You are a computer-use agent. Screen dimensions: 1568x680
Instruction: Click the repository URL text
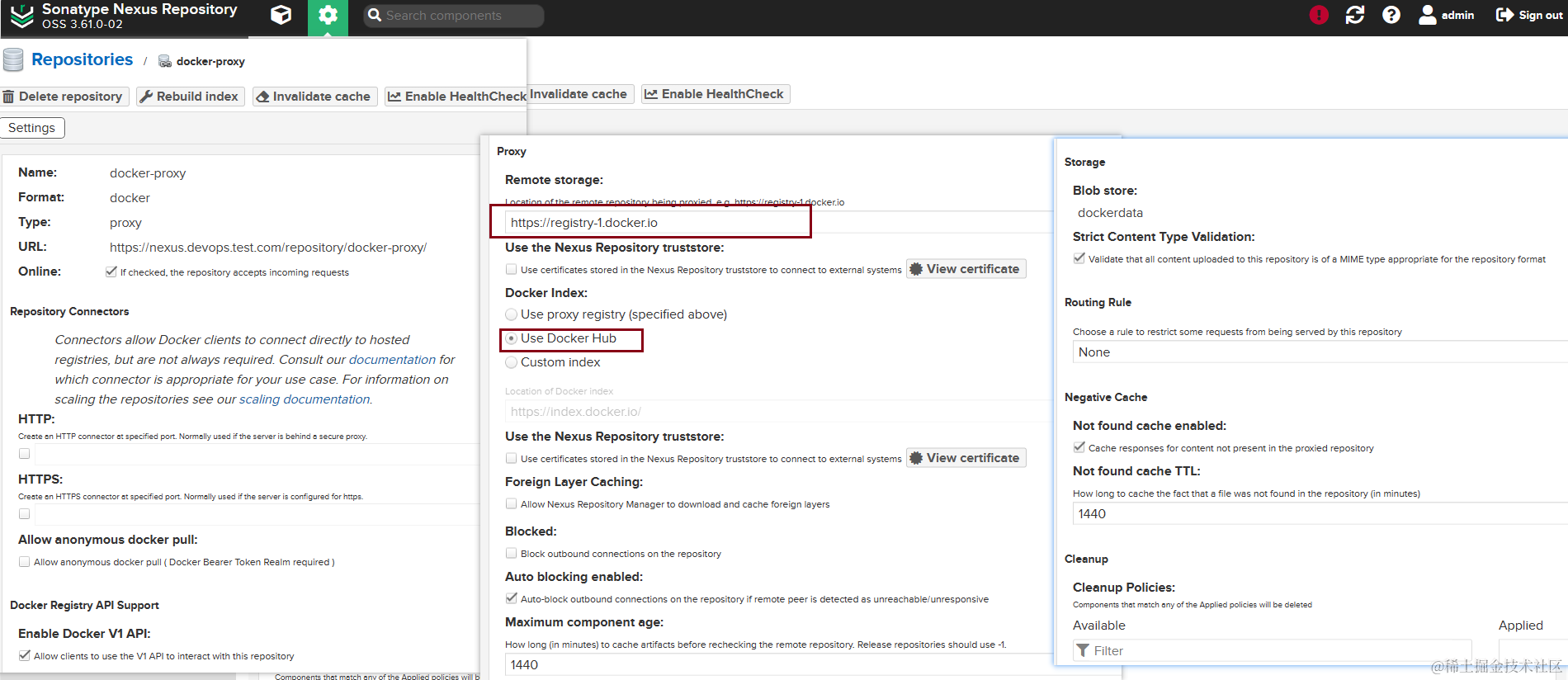pos(268,248)
